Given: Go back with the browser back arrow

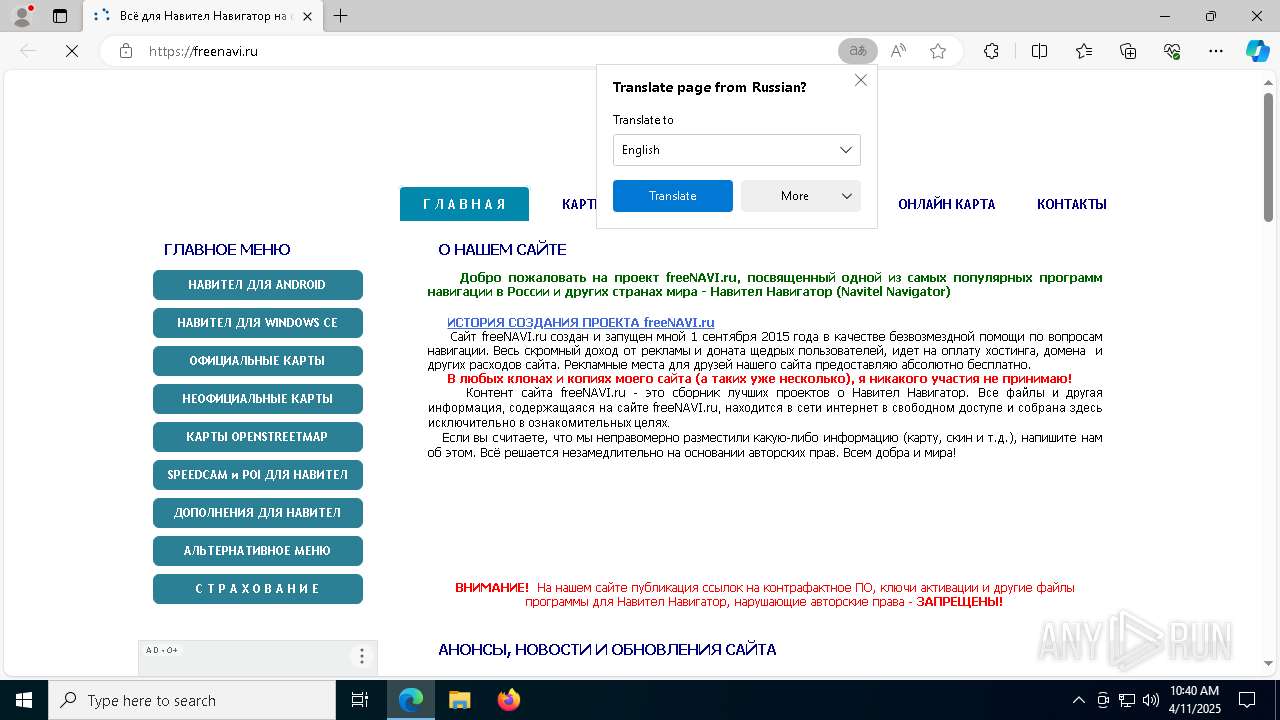Looking at the screenshot, I should coord(28,51).
